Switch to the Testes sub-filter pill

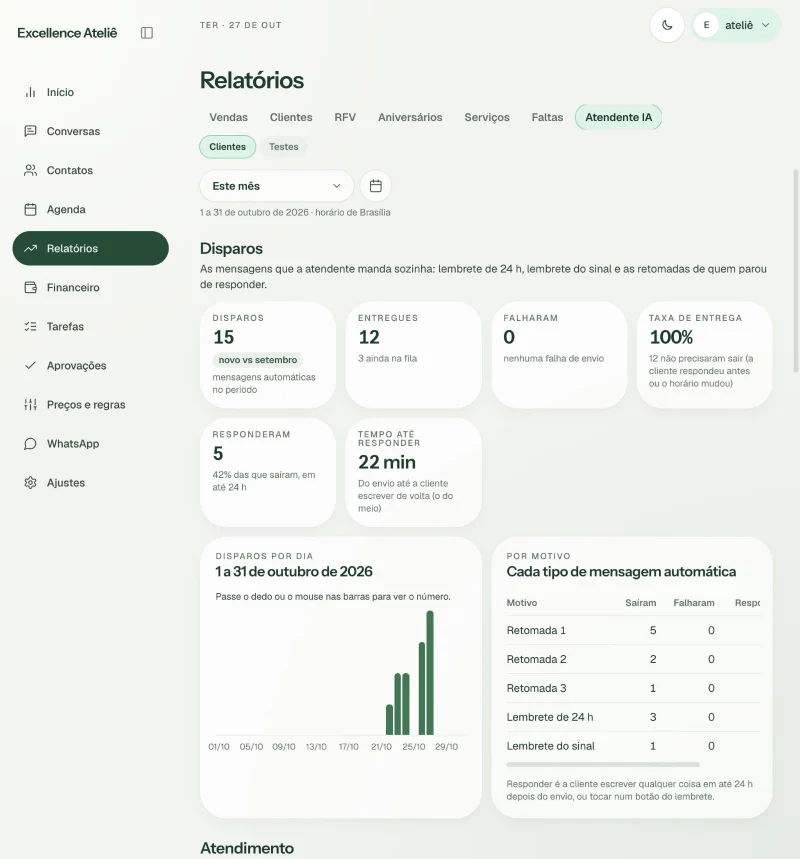(284, 147)
